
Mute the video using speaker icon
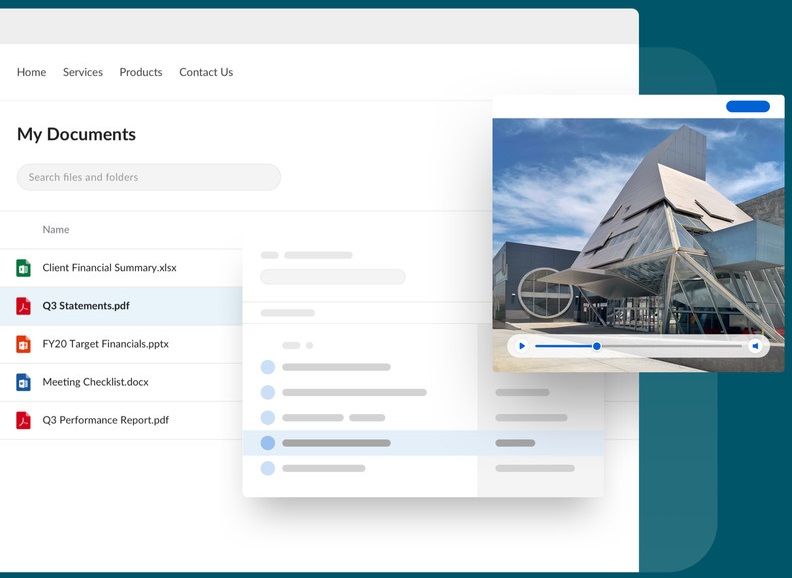pos(756,346)
